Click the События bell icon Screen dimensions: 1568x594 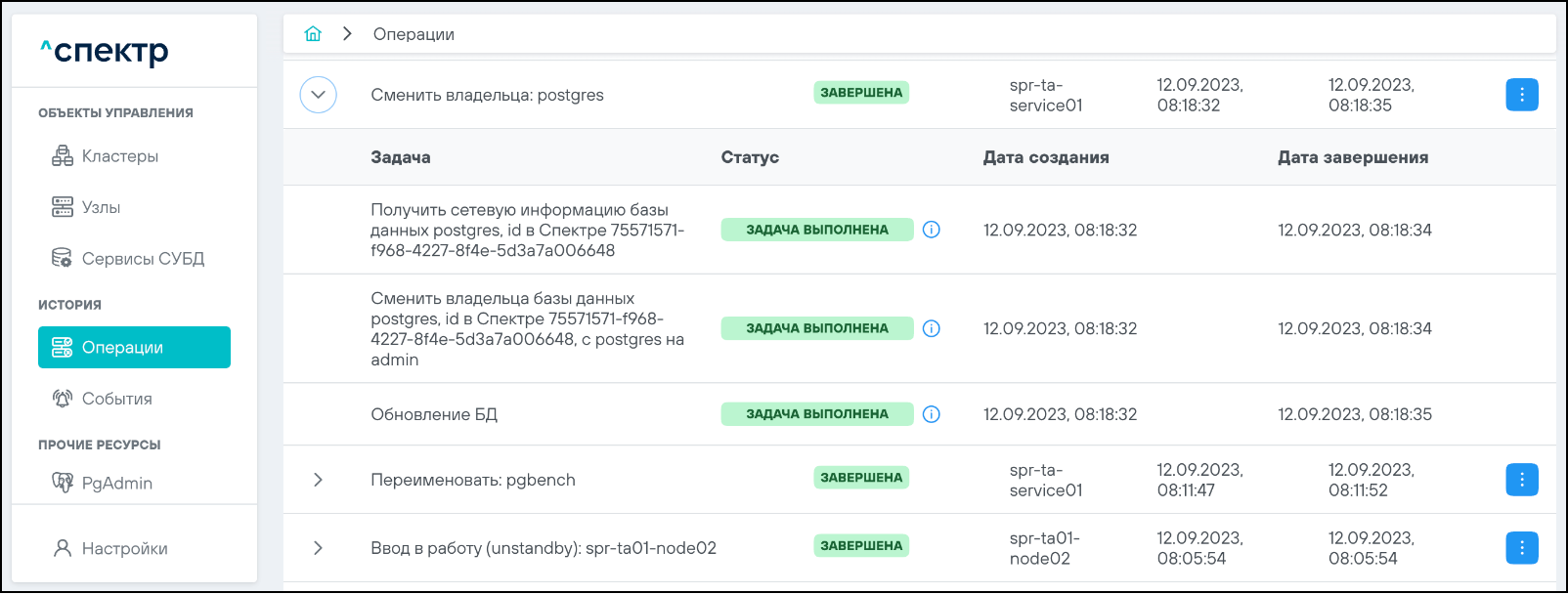pyautogui.click(x=63, y=399)
